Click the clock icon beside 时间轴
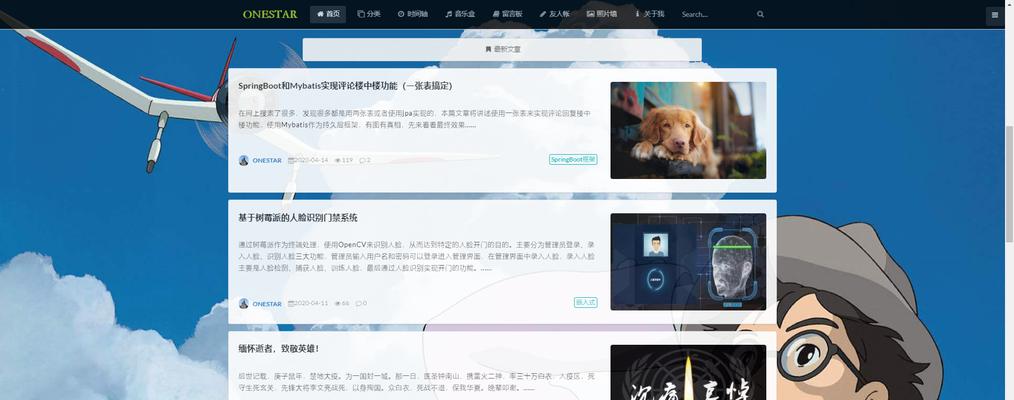Screen dimensions: 1014x400 point(401,14)
